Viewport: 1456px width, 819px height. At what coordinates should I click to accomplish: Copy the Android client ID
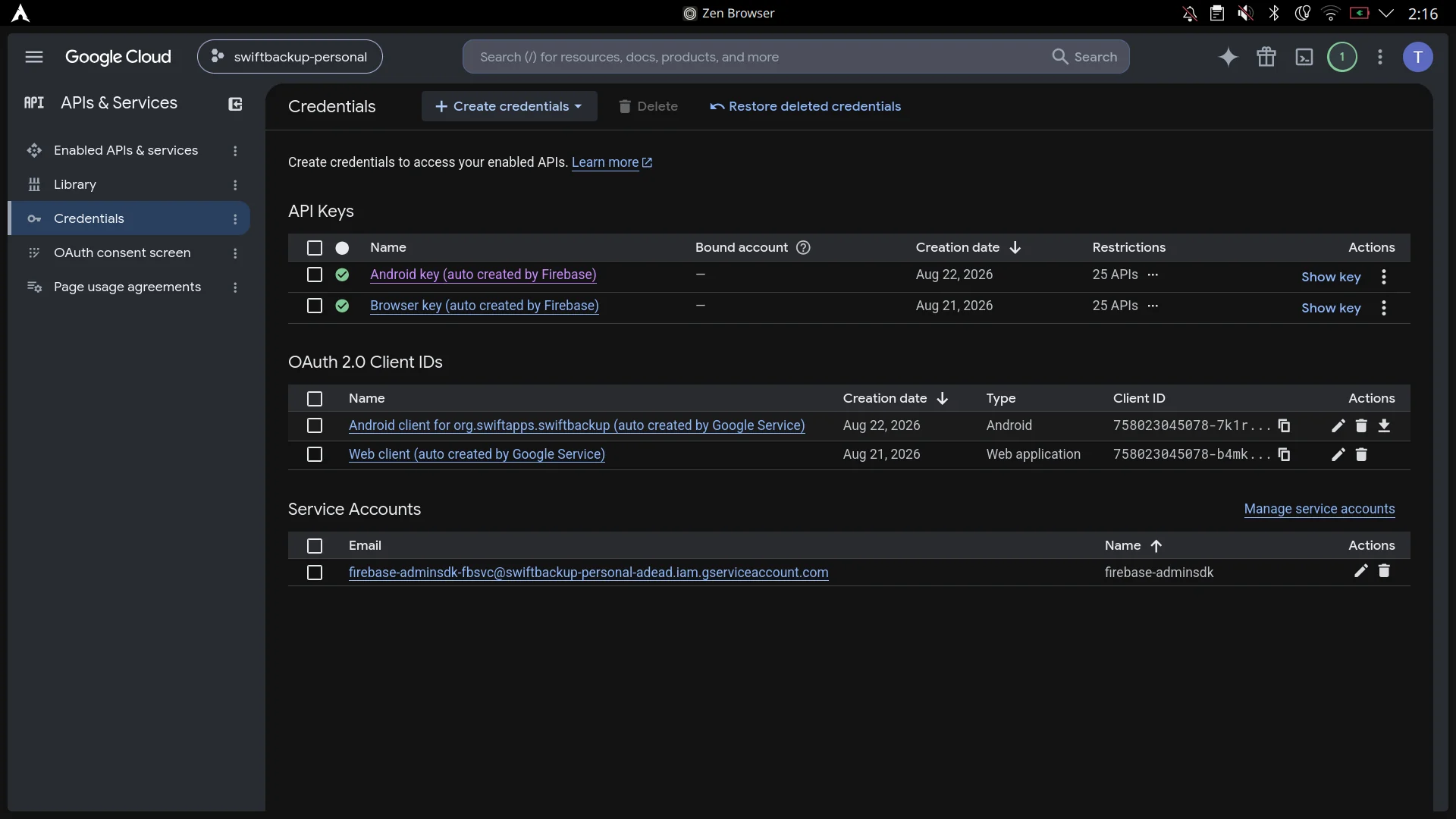(1284, 425)
